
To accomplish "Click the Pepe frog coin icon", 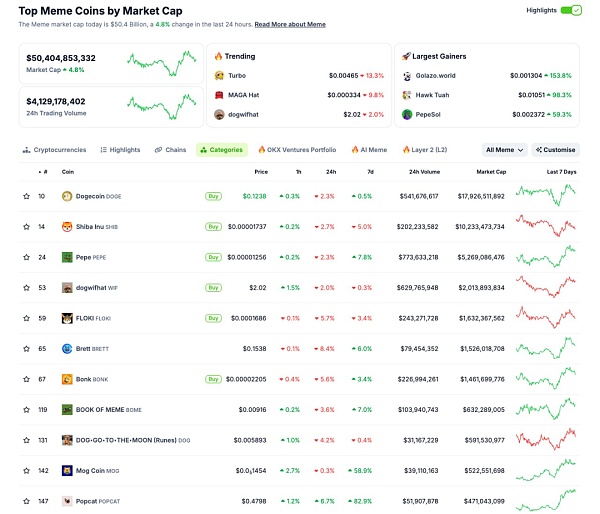I will tap(67, 257).
